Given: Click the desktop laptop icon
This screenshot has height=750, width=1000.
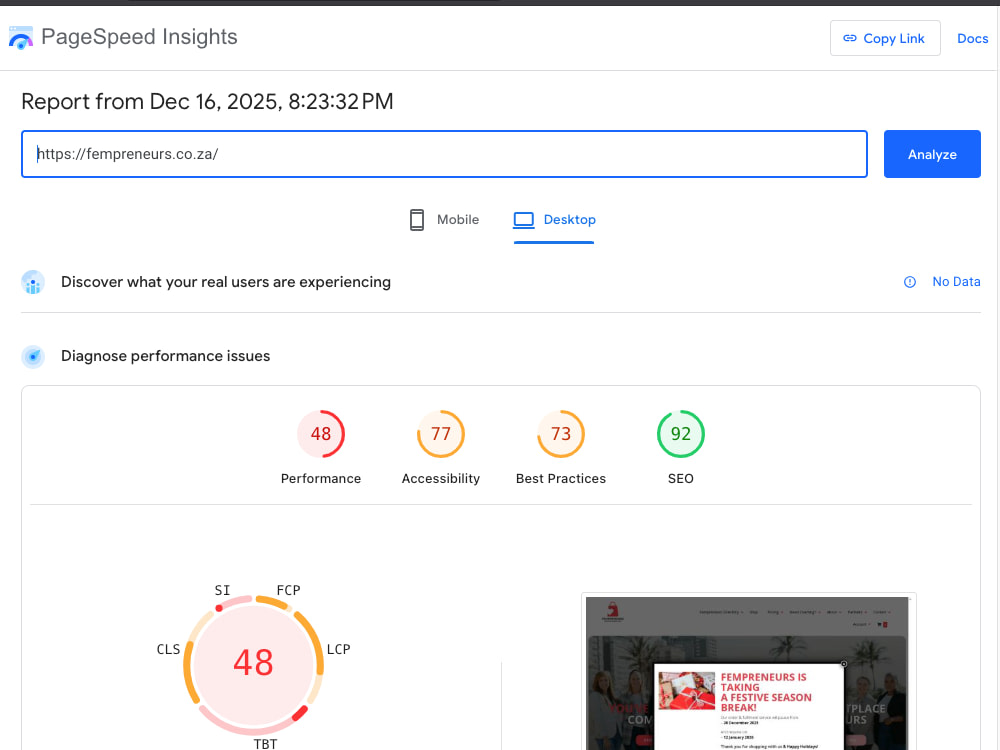Looking at the screenshot, I should 524,220.
